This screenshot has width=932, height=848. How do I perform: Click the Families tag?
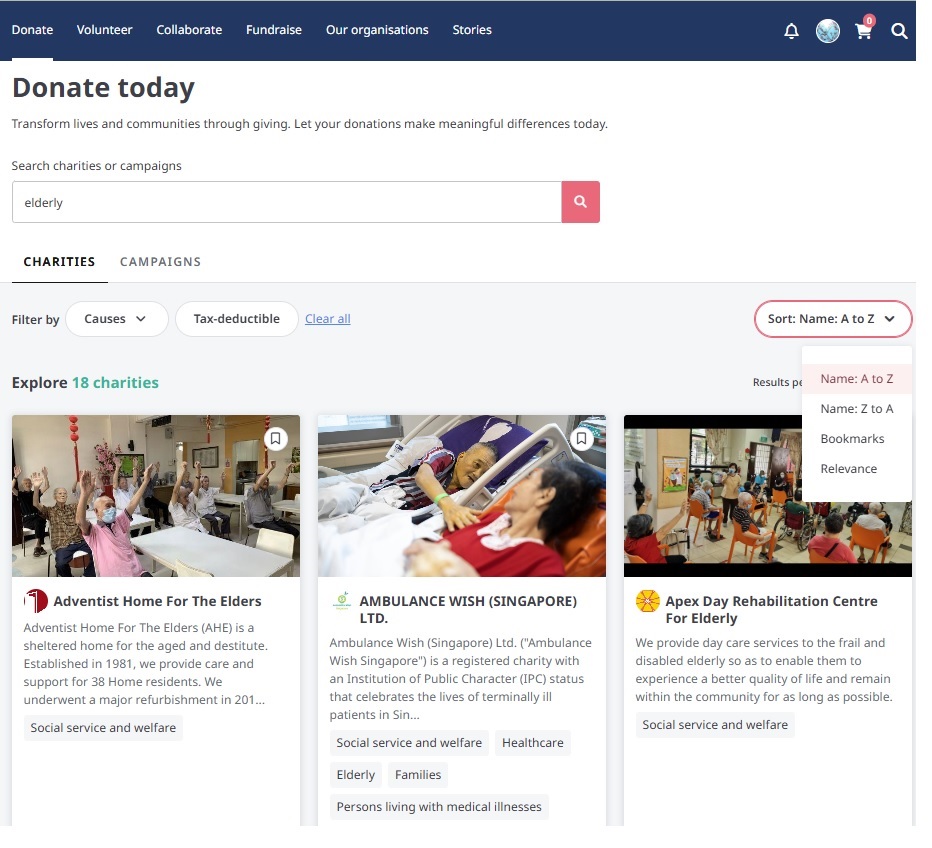[418, 775]
